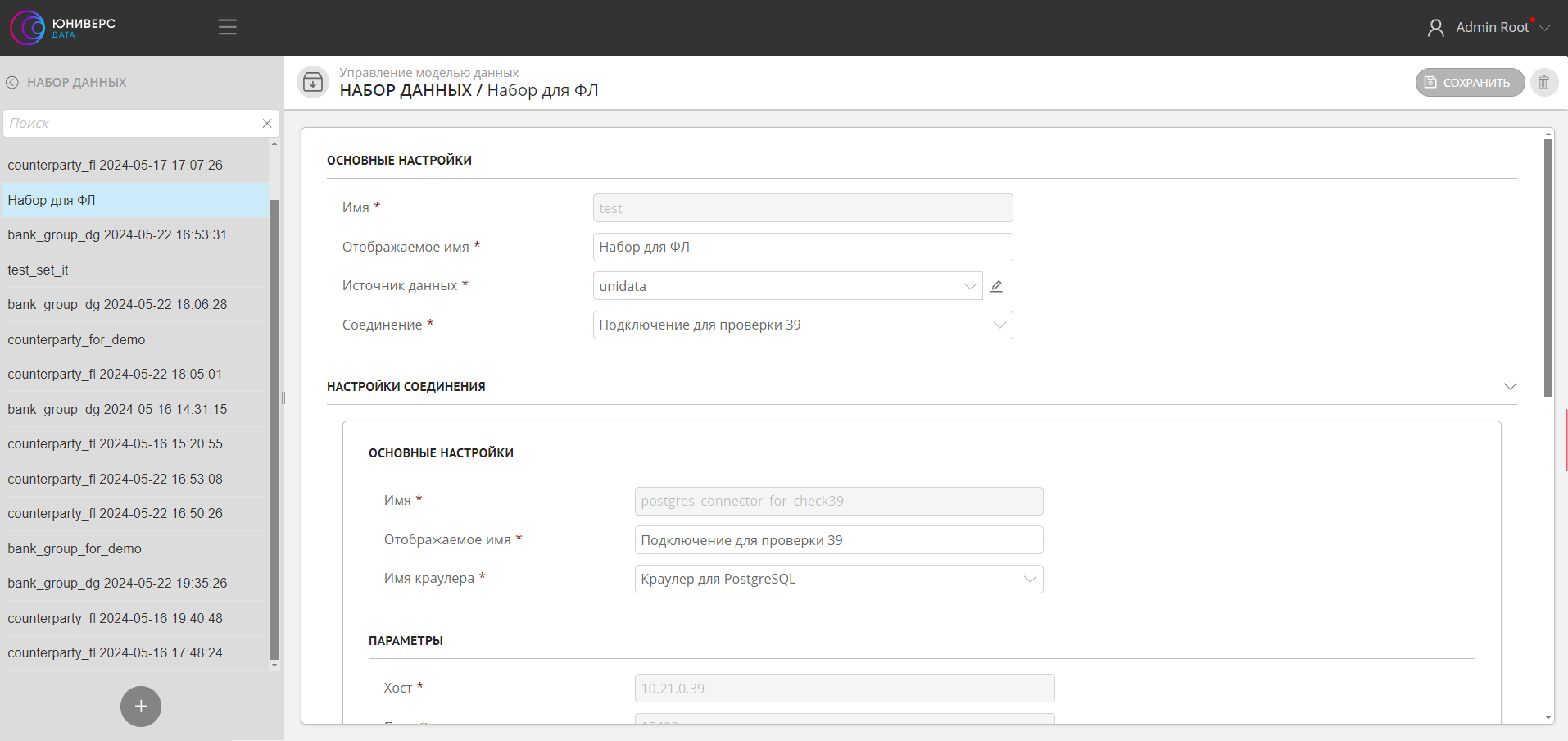Toggle the hamburger navigation menu
Viewport: 1568px width, 741px height.
pos(228,27)
